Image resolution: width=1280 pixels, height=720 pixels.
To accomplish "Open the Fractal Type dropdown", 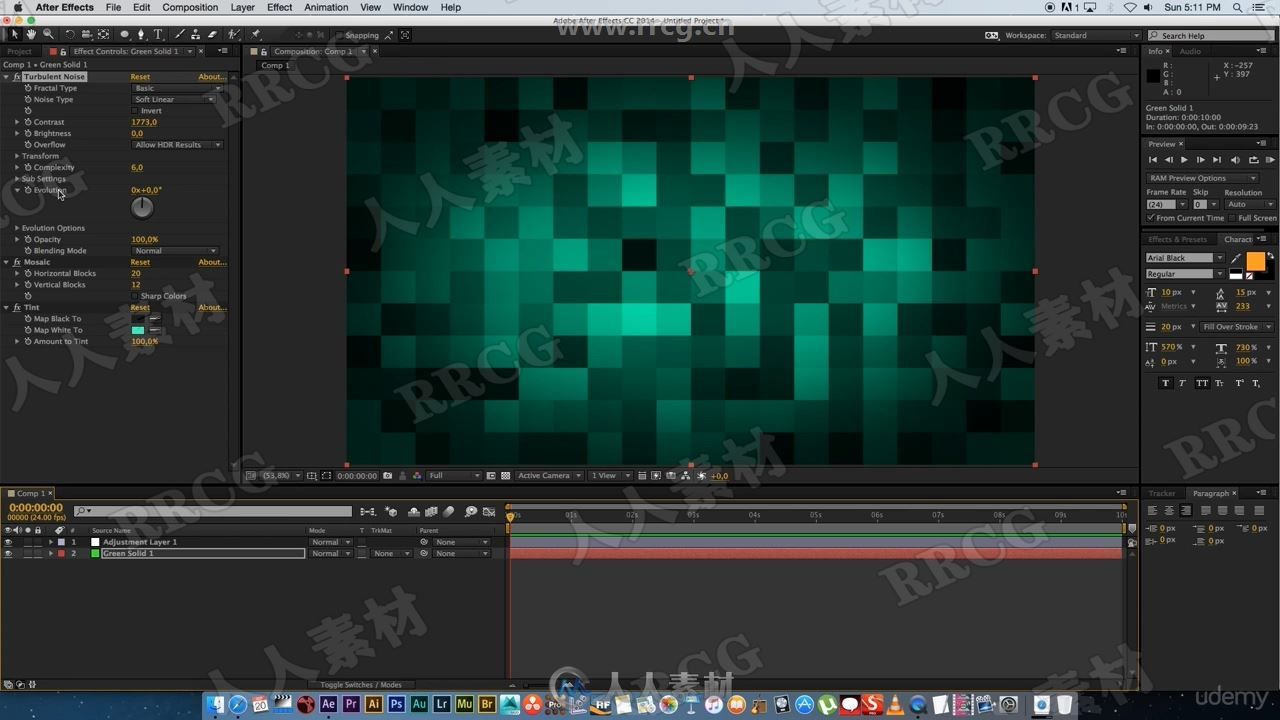I will pyautogui.click(x=178, y=88).
